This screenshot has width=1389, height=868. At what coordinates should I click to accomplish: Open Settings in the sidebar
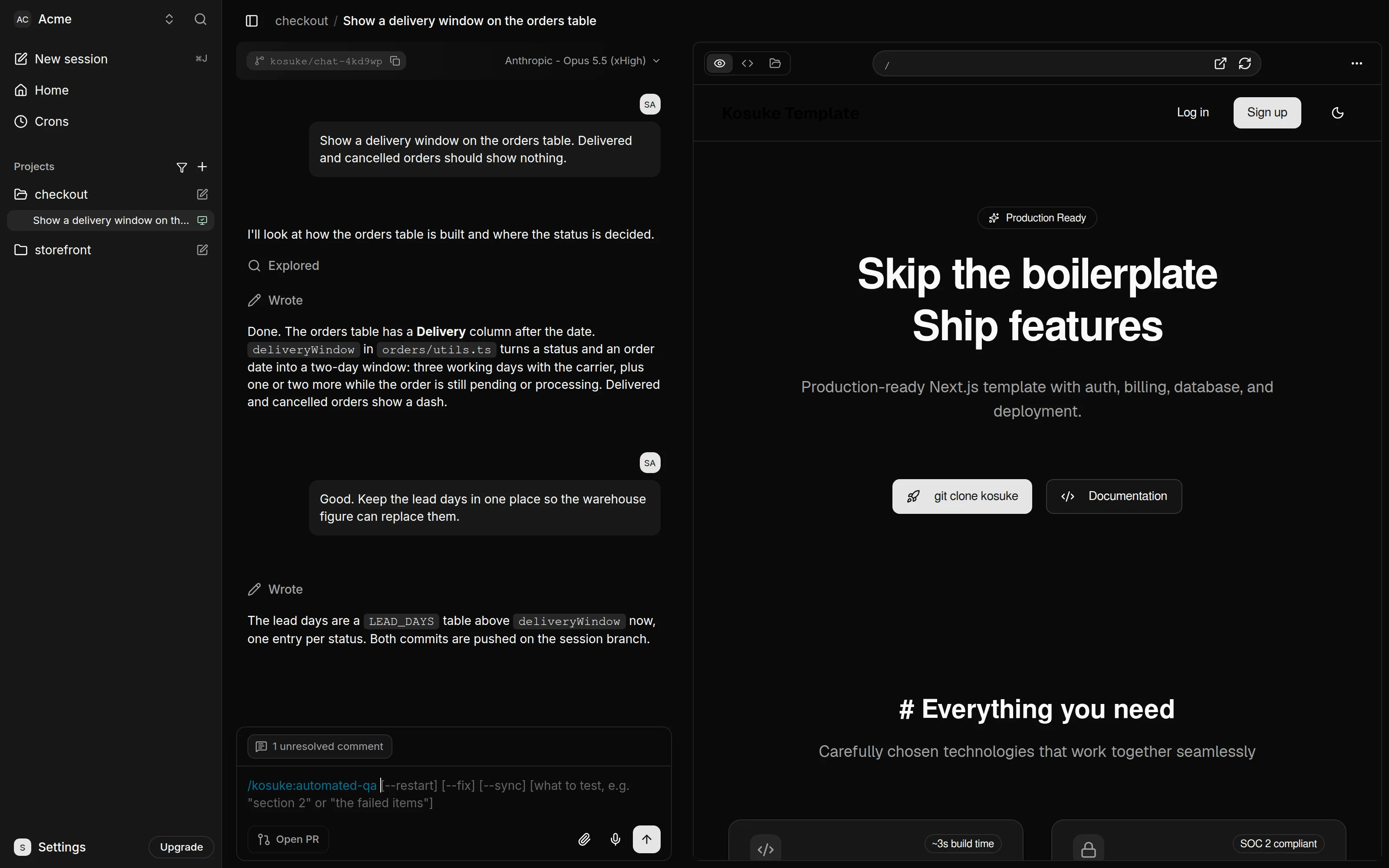tap(50, 847)
